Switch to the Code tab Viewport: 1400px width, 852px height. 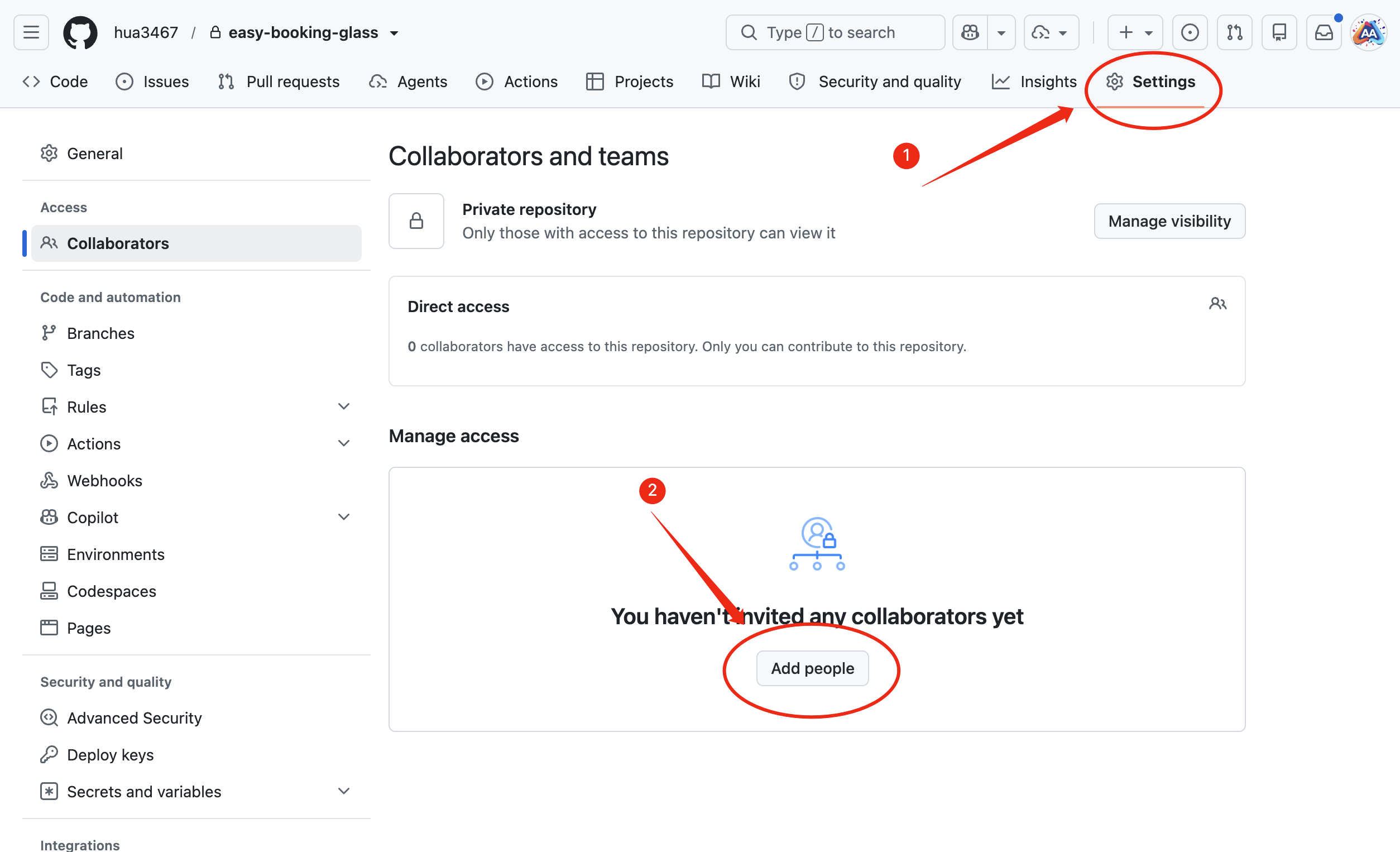pyautogui.click(x=55, y=82)
